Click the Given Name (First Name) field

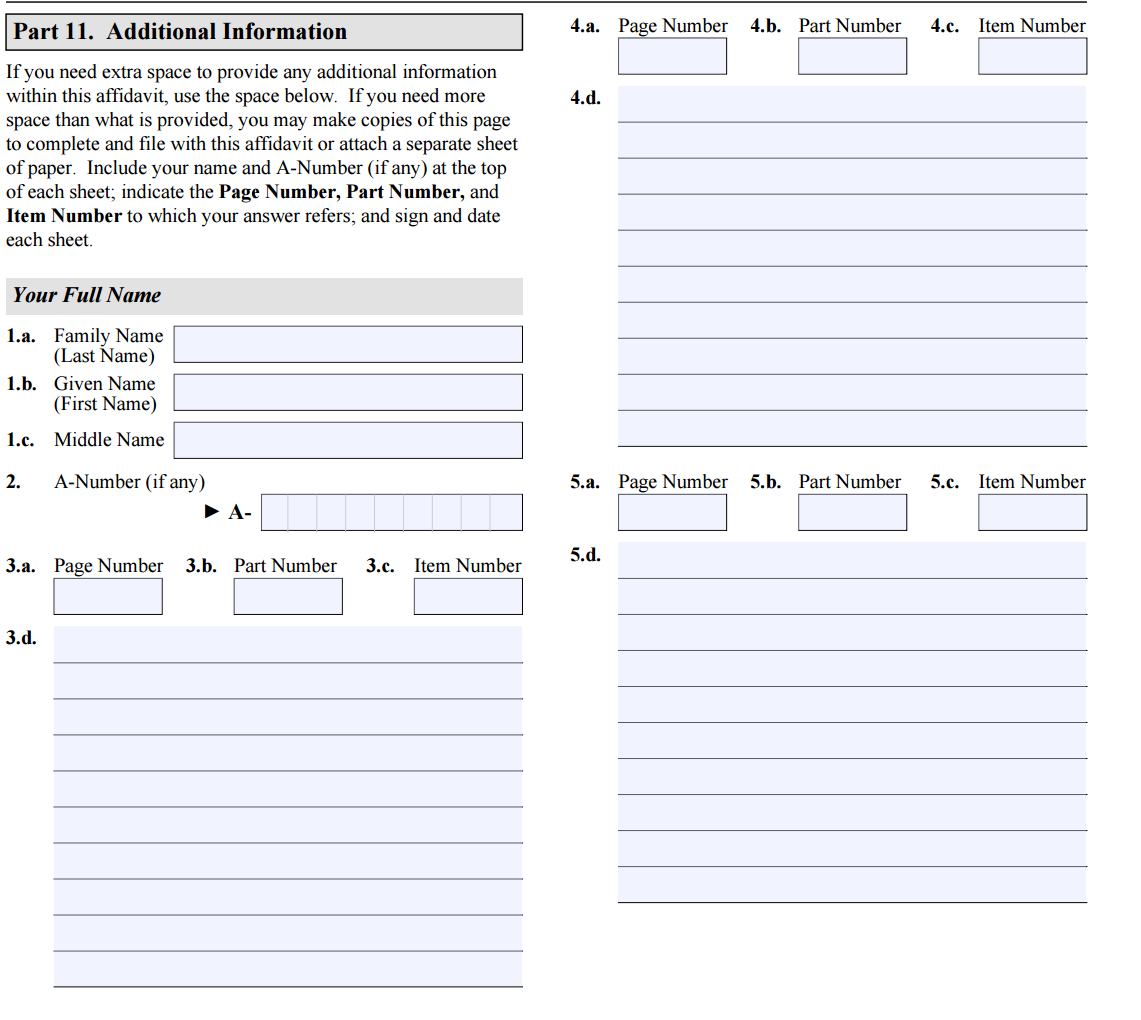(347, 392)
